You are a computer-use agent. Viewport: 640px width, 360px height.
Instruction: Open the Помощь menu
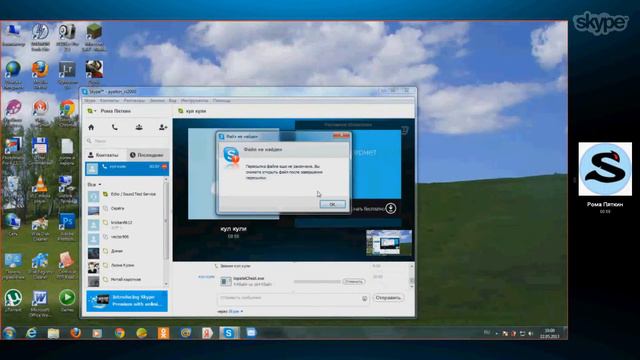pos(221,100)
